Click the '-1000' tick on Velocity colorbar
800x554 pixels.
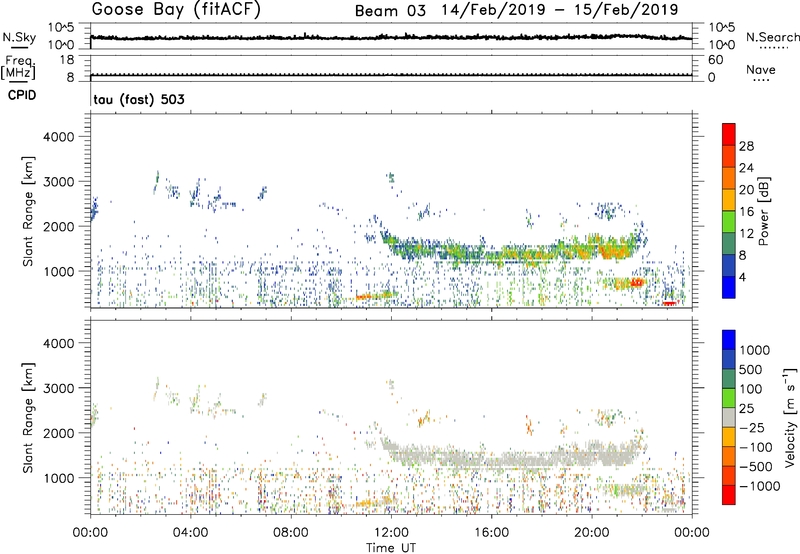760,486
